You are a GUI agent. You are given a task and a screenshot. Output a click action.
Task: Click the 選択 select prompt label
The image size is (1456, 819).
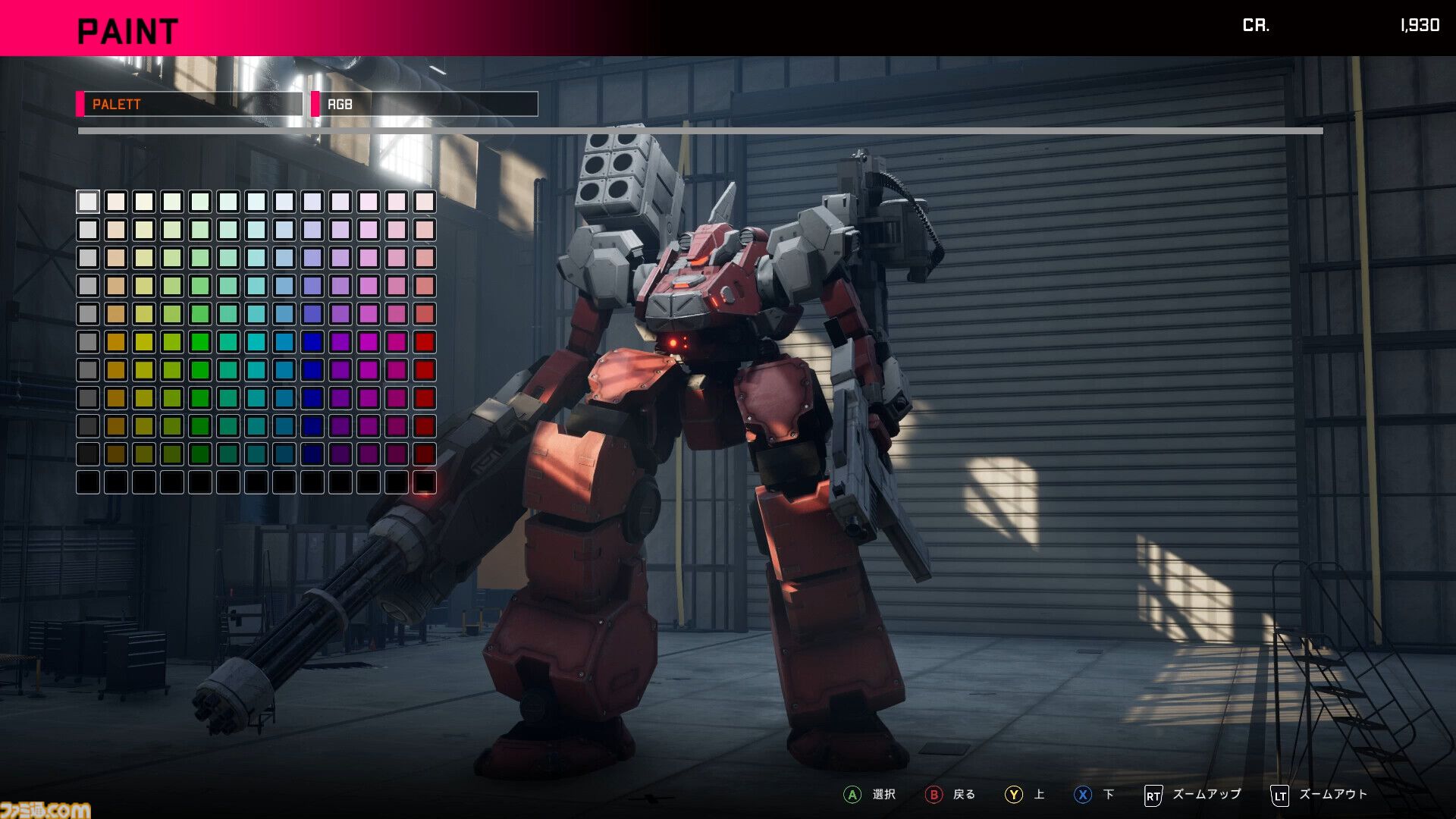(x=884, y=794)
